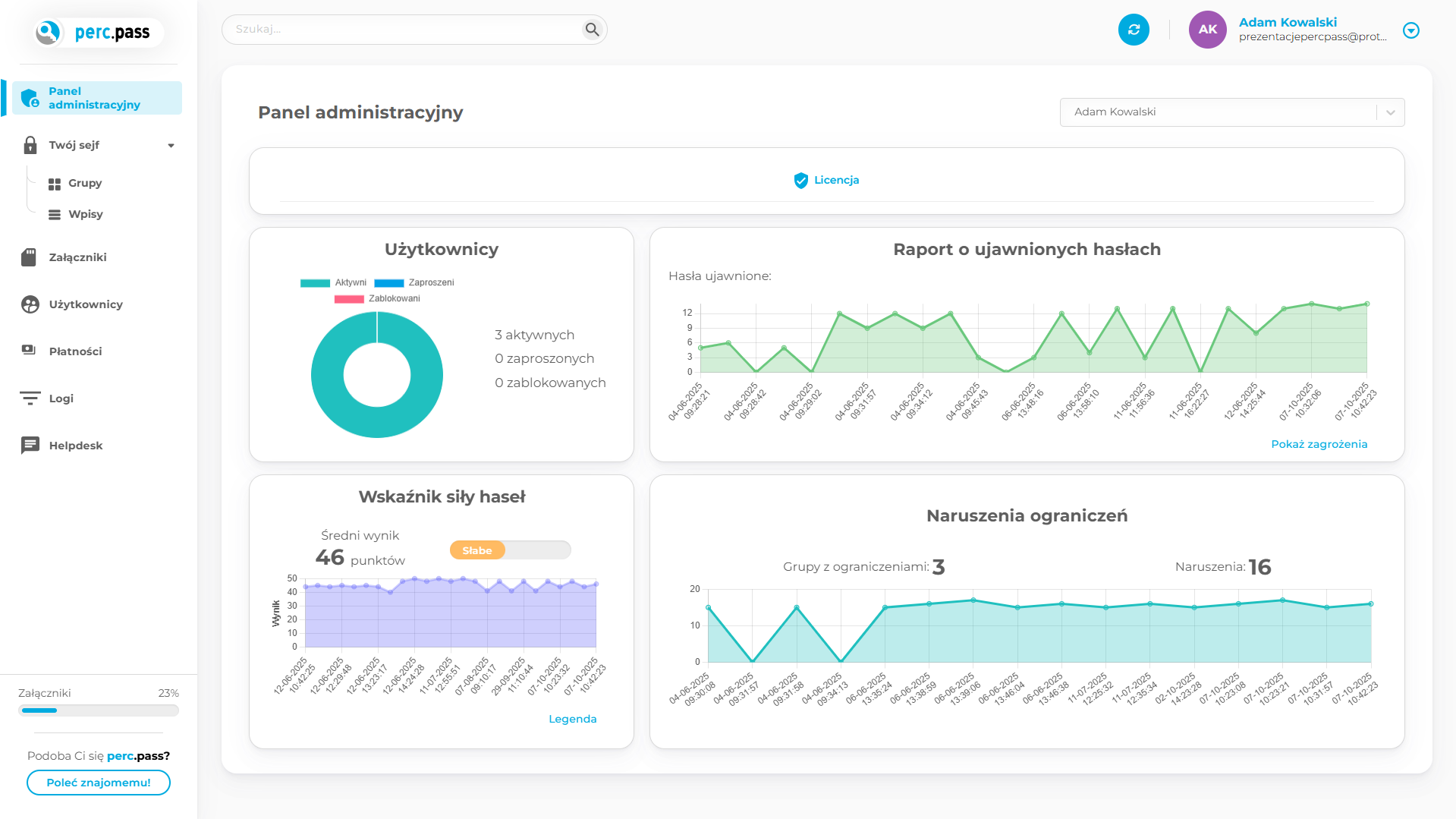The width and height of the screenshot is (1456, 819).
Task: Toggle the Zablokowani legend item
Action: [x=377, y=298]
